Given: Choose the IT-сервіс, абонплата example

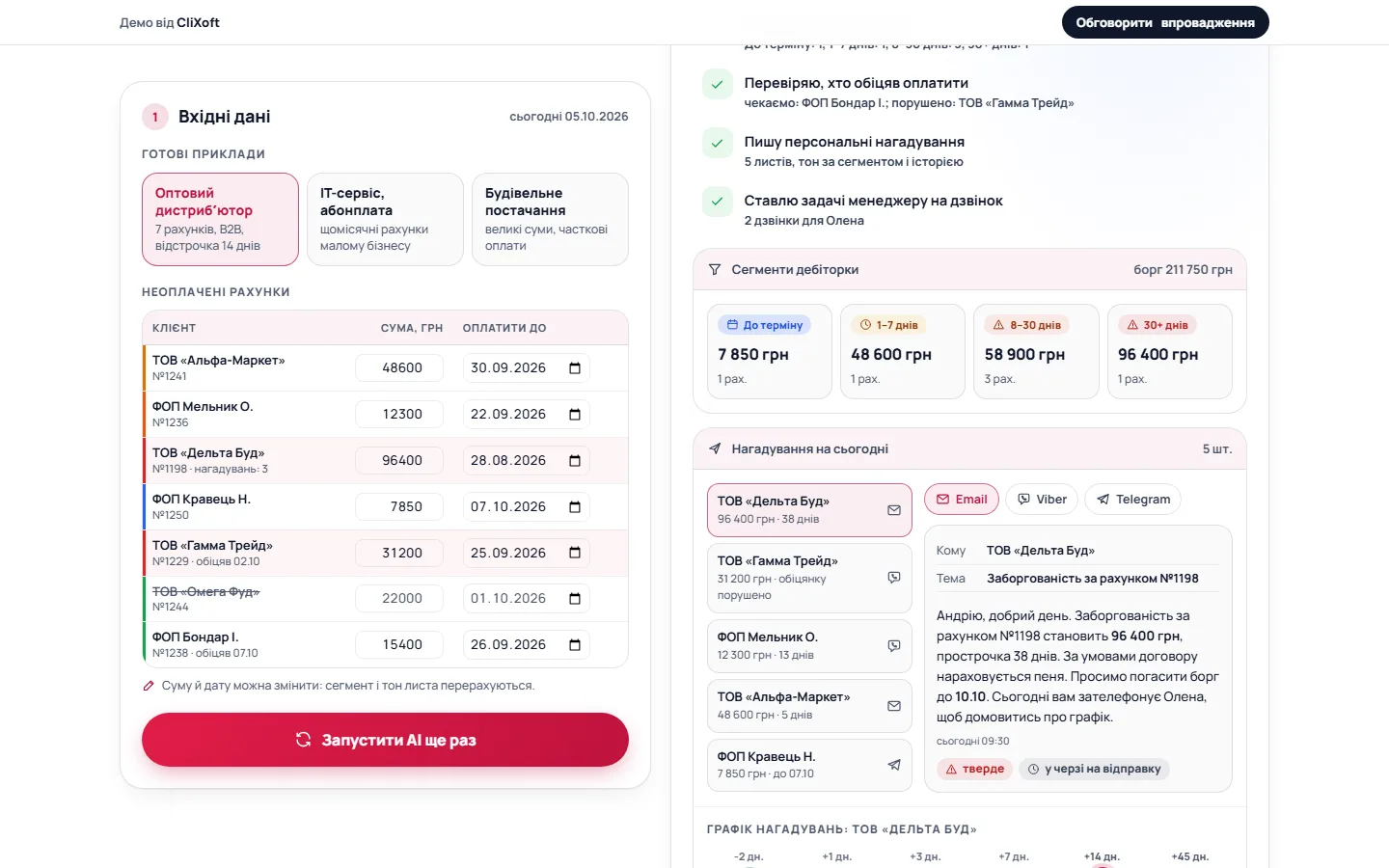Looking at the screenshot, I should click(x=385, y=220).
